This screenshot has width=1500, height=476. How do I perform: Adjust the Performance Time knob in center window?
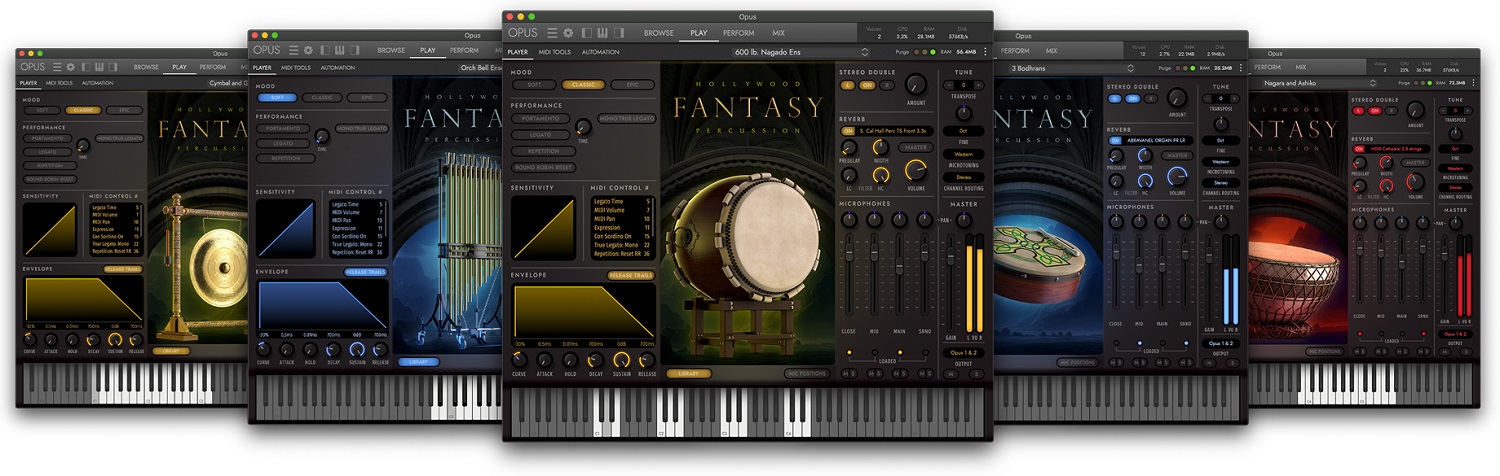click(582, 128)
